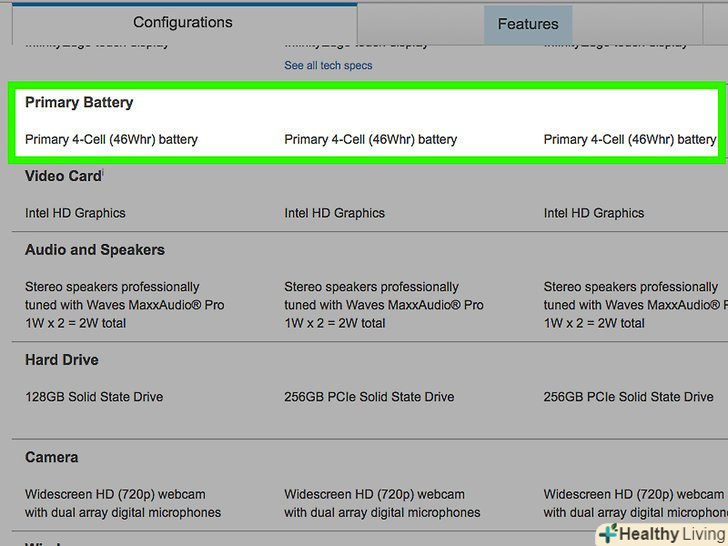The image size is (728, 546).
Task: Click the middle column 4-Cell battery entry
Action: coord(370,140)
